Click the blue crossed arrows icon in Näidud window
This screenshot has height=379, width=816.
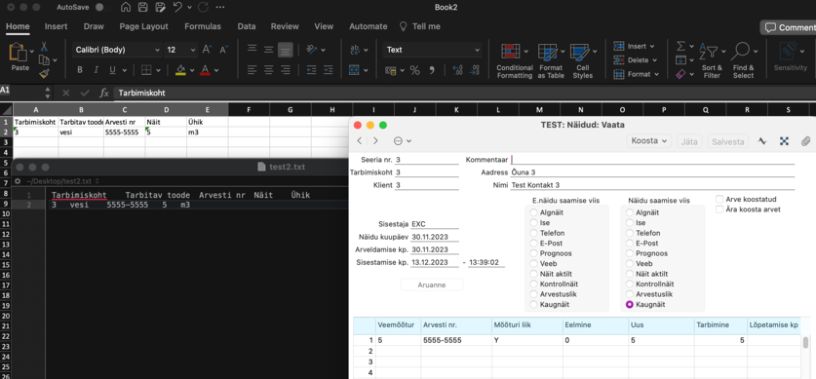(x=784, y=141)
